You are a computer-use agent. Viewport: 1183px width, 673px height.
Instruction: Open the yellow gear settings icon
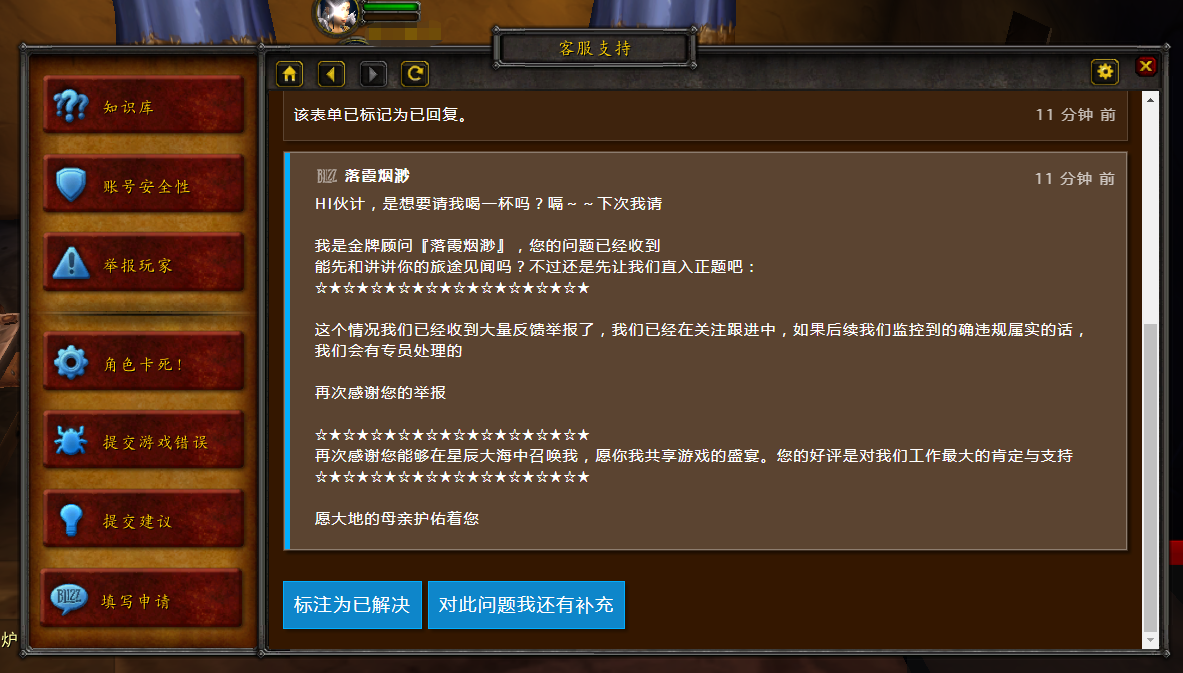coord(1105,72)
